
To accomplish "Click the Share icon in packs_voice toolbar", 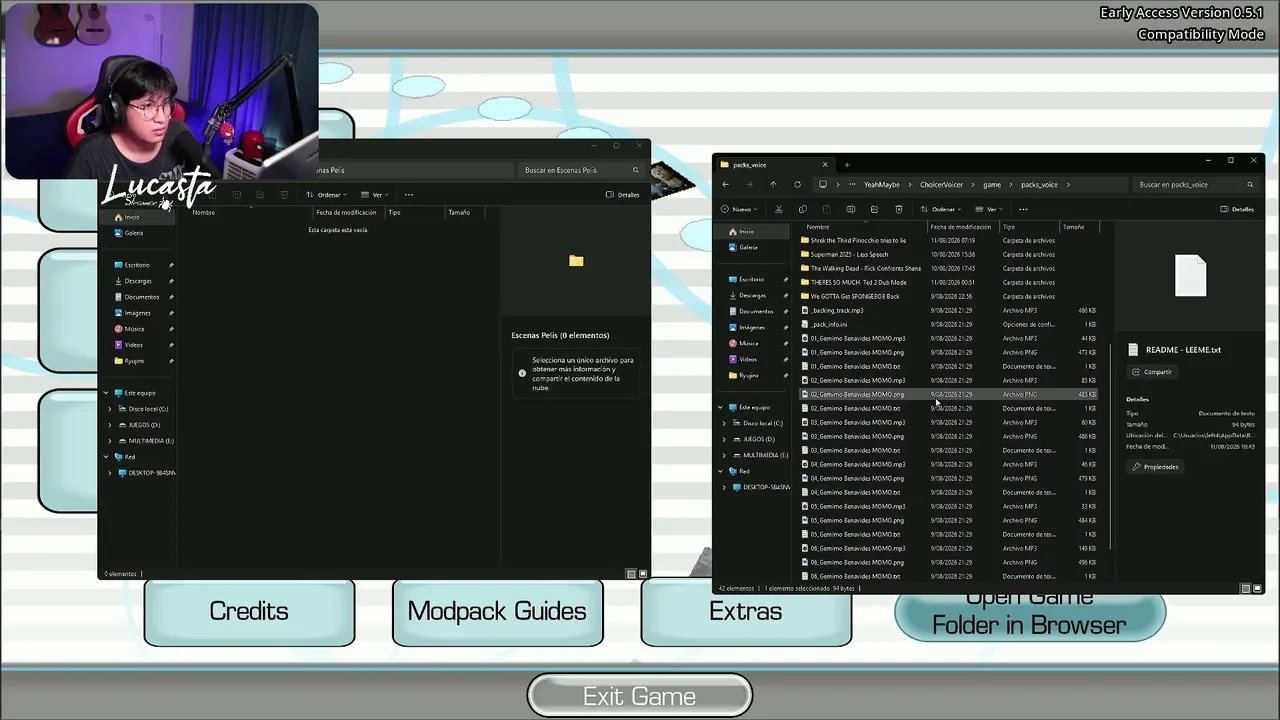I will tap(875, 209).
